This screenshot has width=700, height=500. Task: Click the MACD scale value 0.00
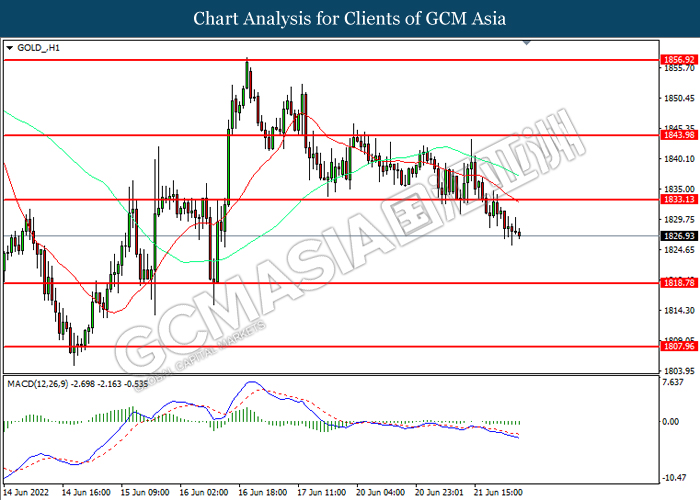click(671, 422)
